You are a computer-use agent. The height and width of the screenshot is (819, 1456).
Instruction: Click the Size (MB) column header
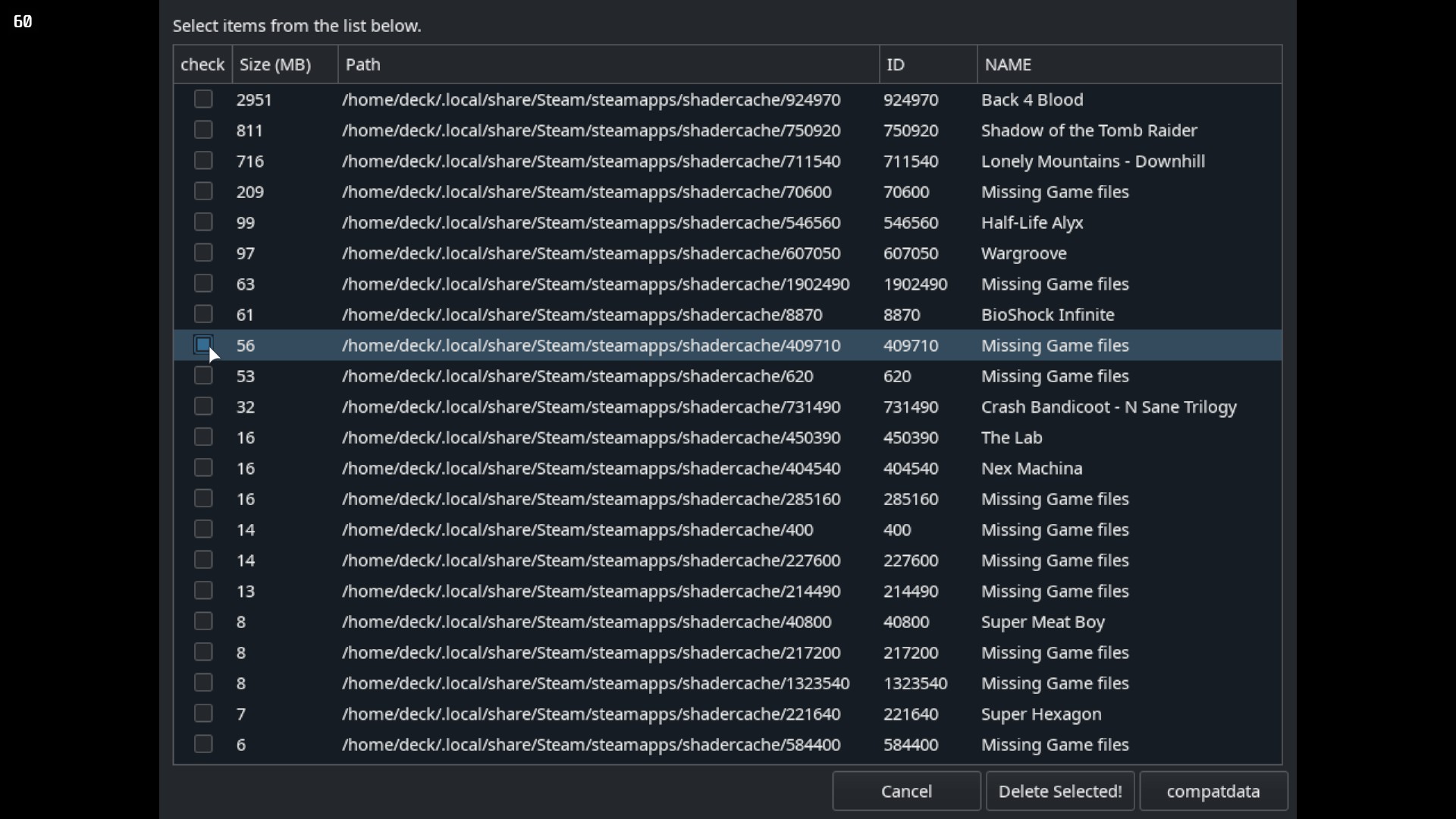(275, 64)
